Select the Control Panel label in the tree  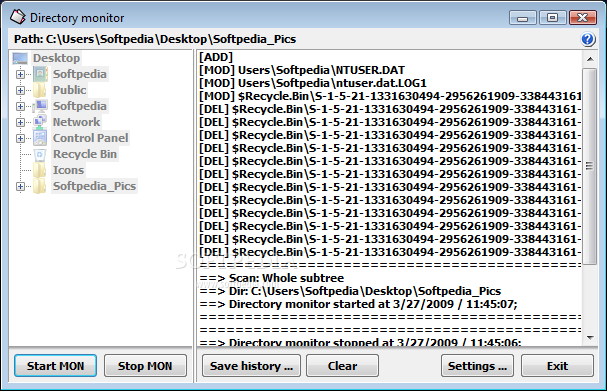tap(90, 138)
